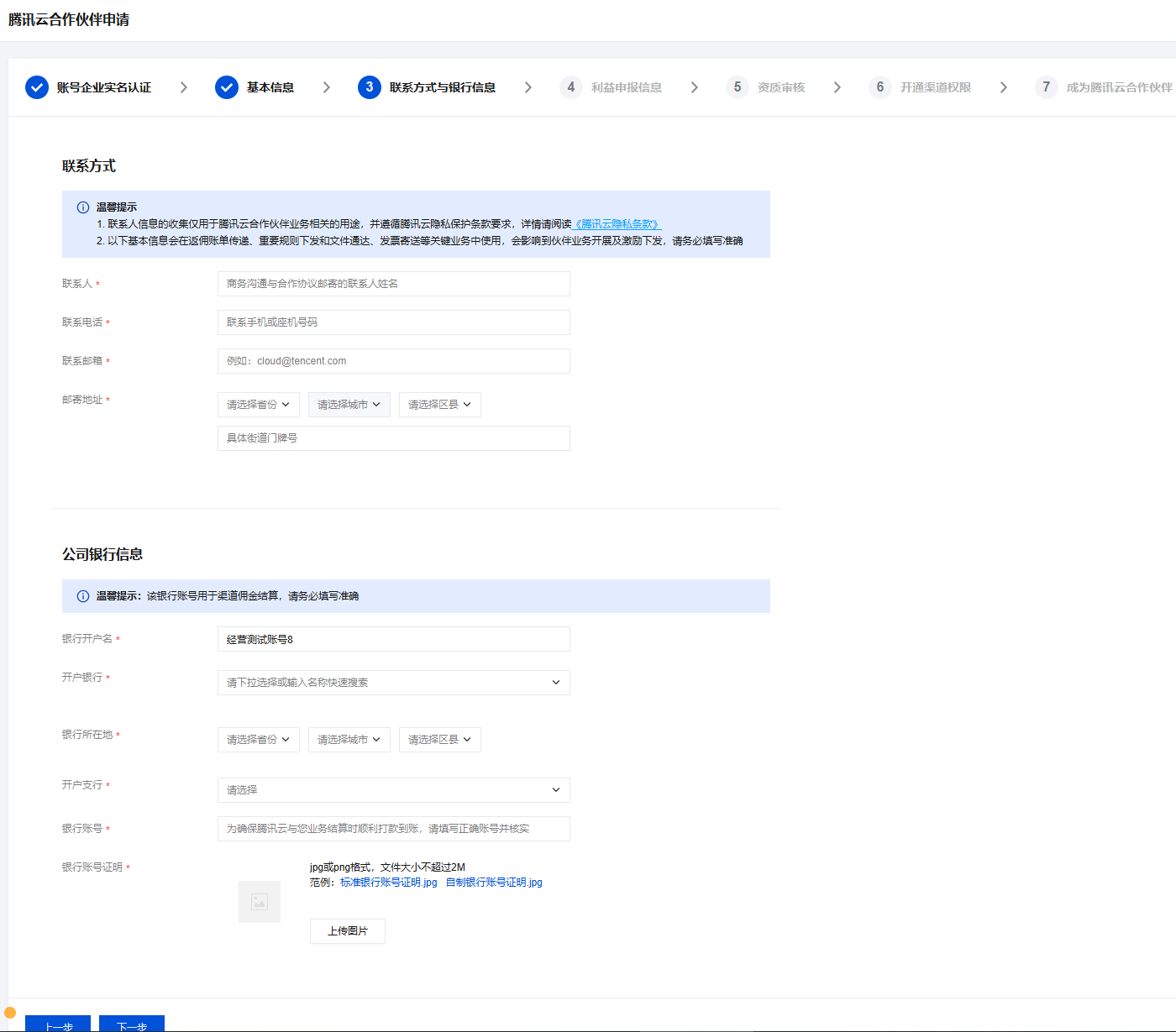
Task: Click the 联系邮箱 field label
Action: (x=82, y=361)
